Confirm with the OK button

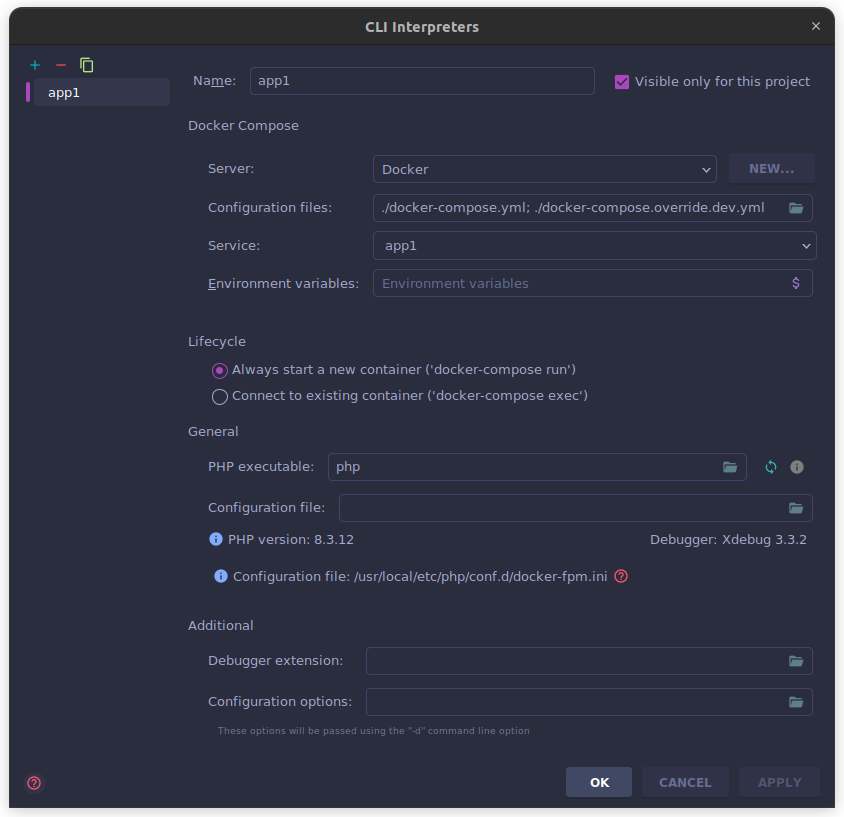pos(599,782)
